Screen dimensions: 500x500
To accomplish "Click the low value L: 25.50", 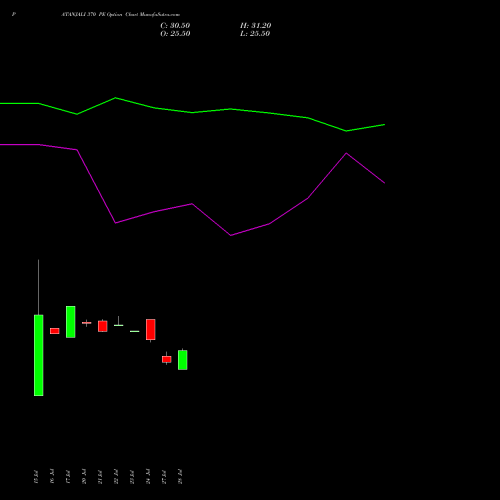I will [255, 34].
